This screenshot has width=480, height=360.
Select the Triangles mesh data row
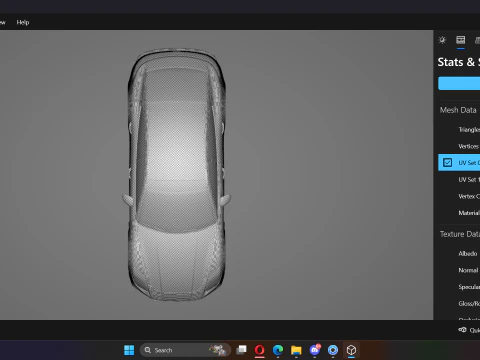coord(459,130)
